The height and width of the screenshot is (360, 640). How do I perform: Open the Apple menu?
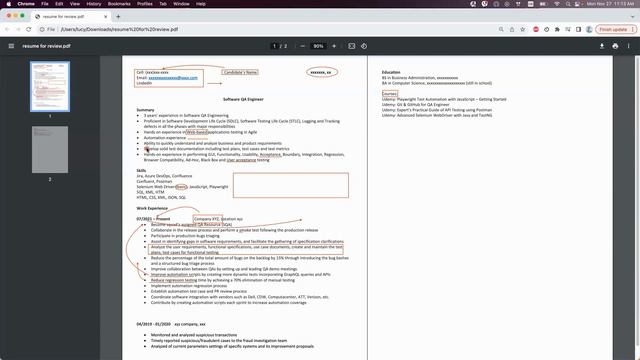coord(9,4)
